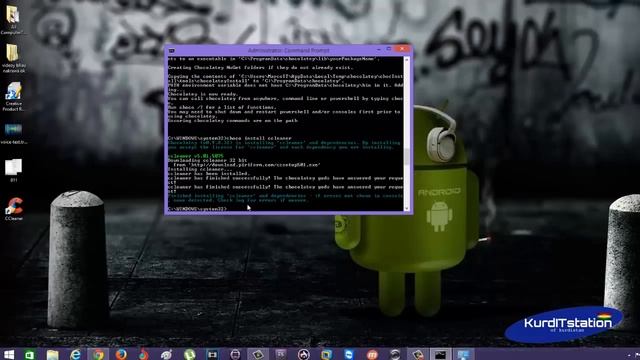Launch the green tile app in taskbar
The height and width of the screenshot is (360, 640).
(x=29, y=354)
